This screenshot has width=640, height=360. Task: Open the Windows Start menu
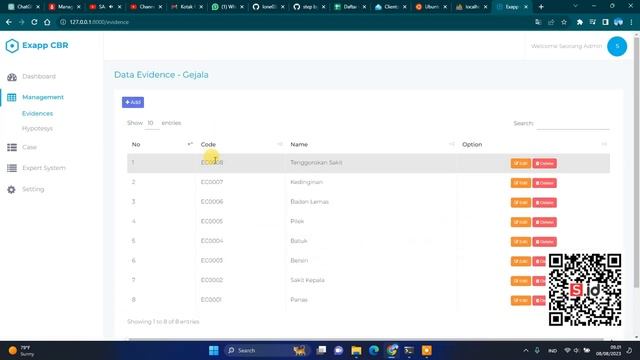pos(213,351)
